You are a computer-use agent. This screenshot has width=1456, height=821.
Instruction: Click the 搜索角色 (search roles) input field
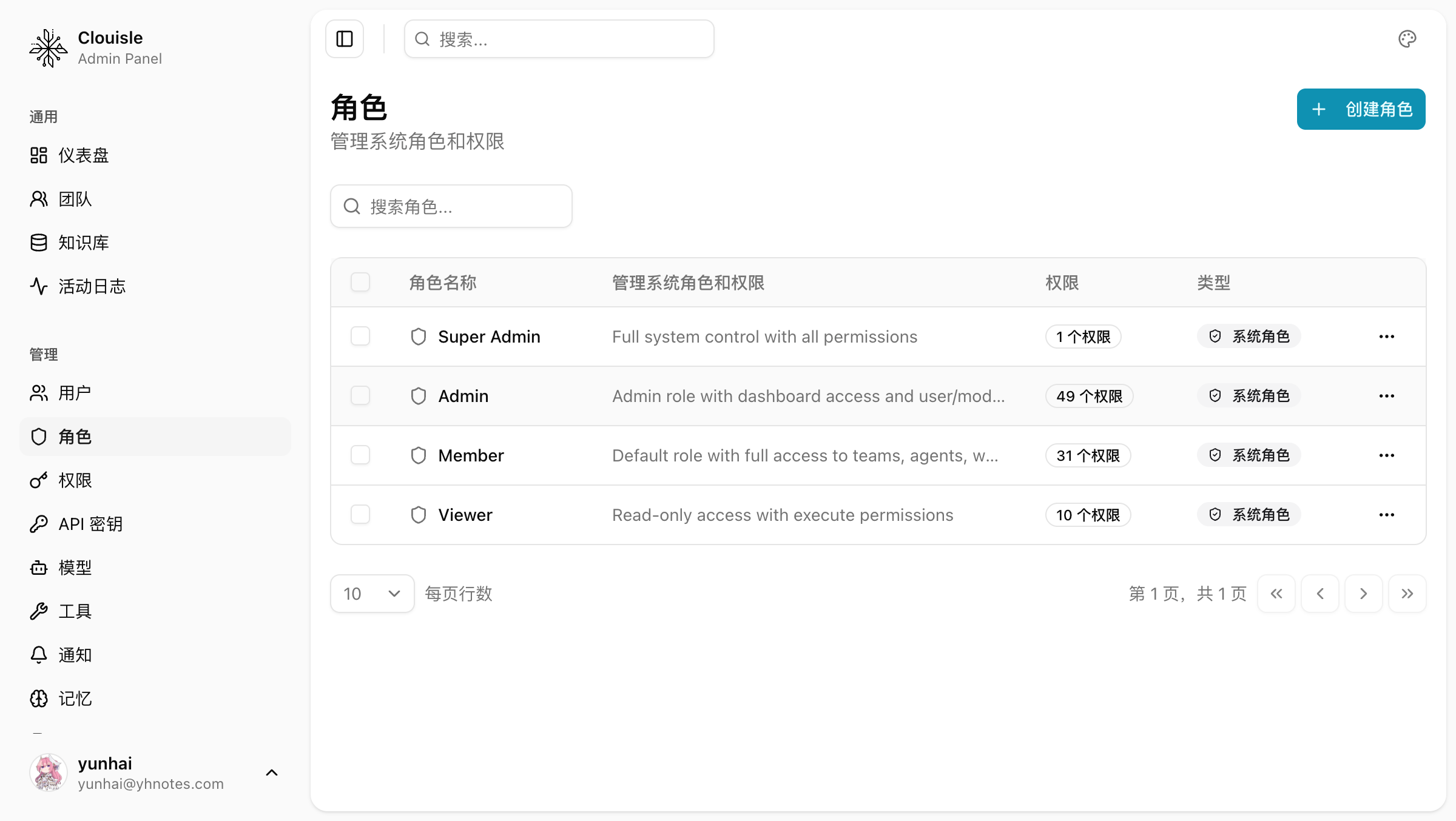451,206
